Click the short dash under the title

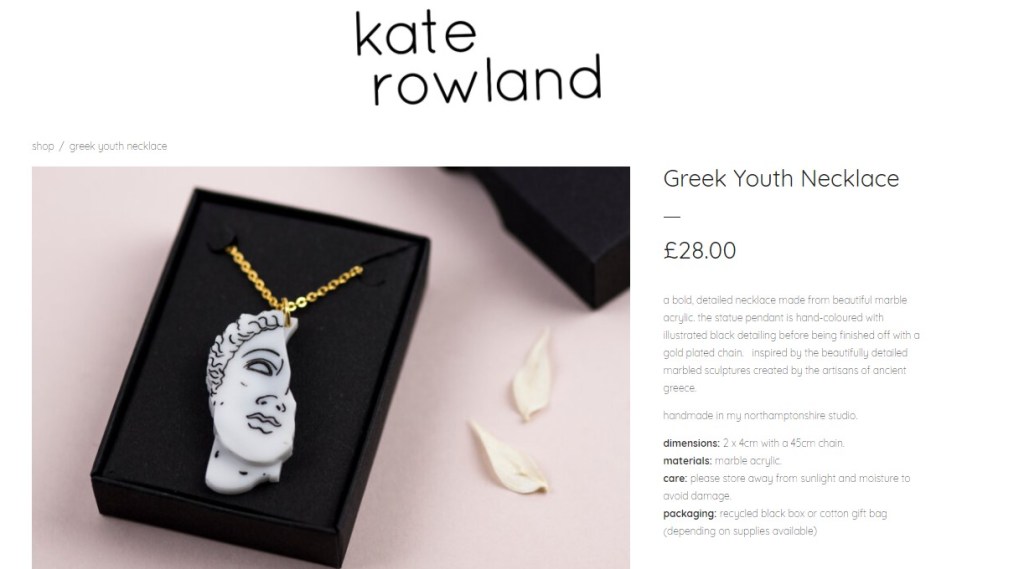(671, 216)
